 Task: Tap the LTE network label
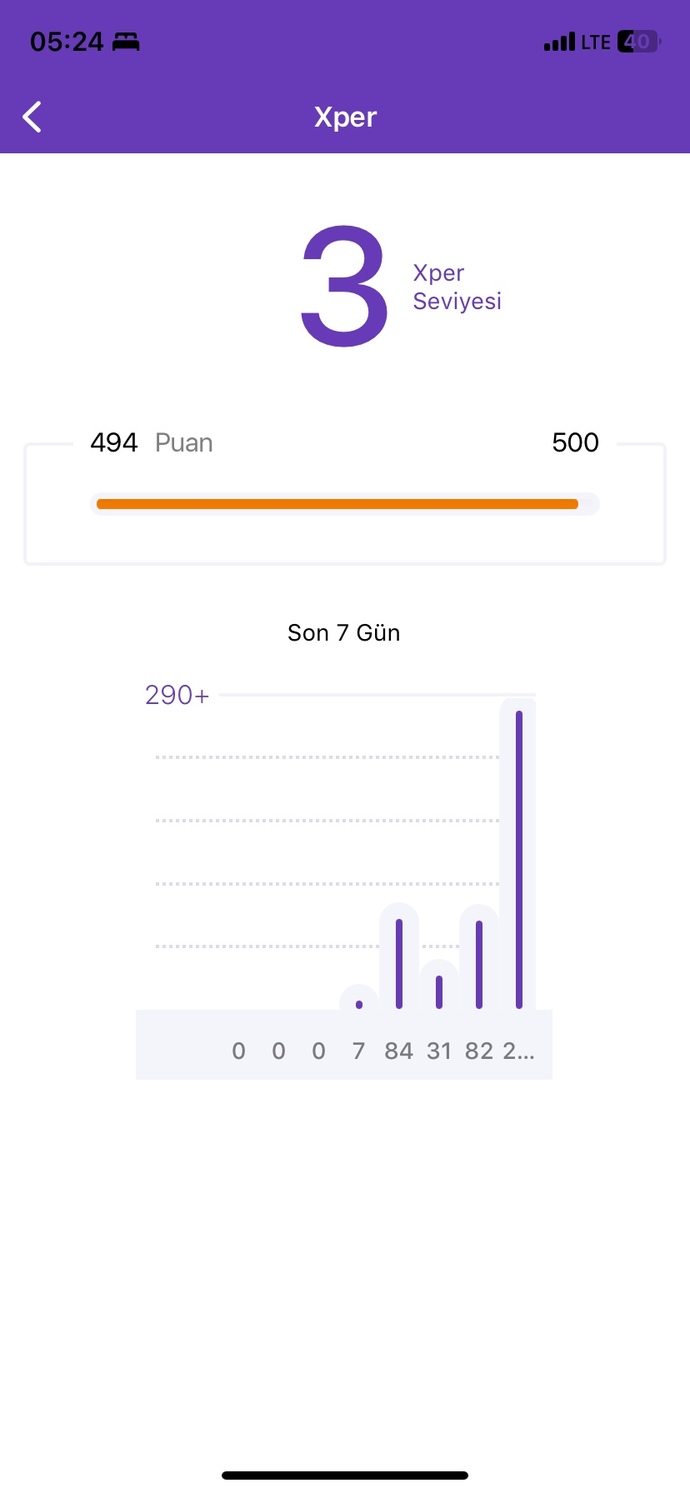pyautogui.click(x=596, y=42)
